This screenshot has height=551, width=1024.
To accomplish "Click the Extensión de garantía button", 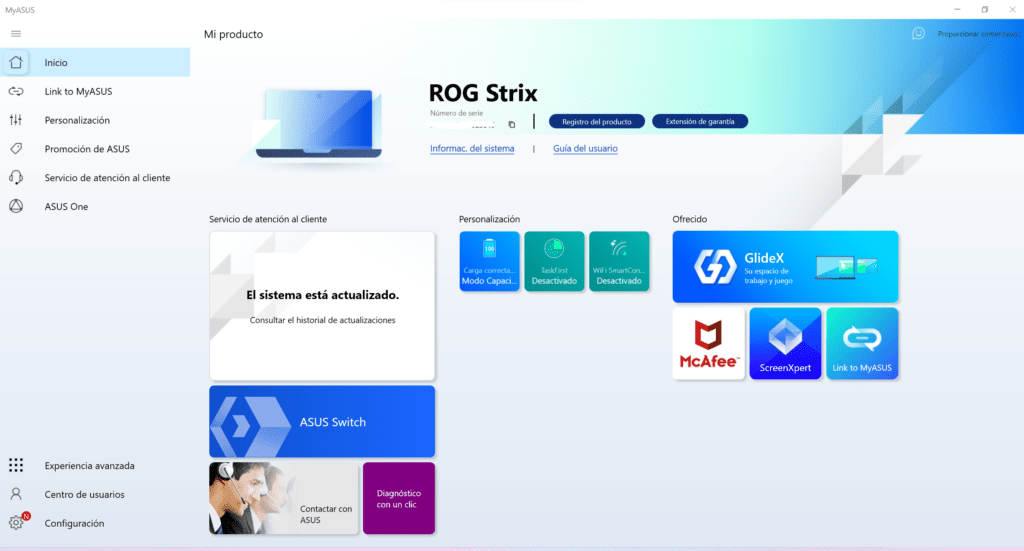I will click(x=699, y=121).
